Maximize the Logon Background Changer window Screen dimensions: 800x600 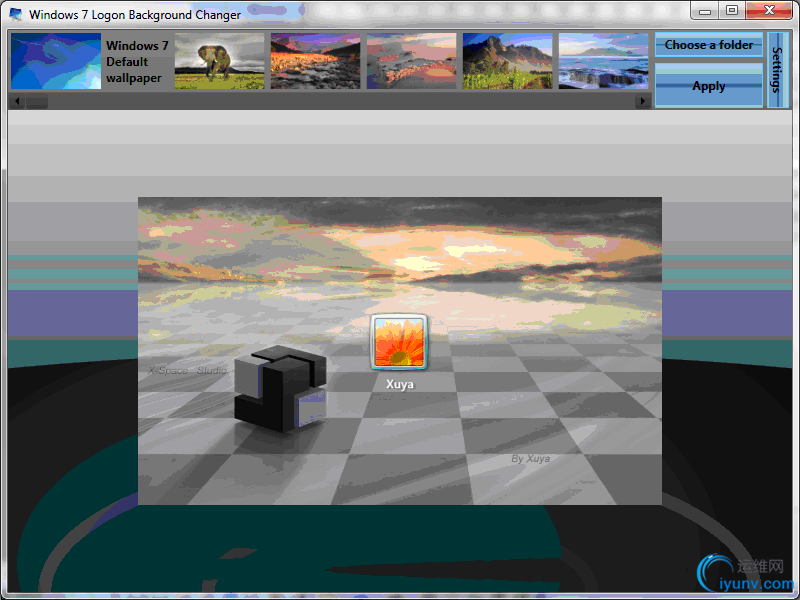[732, 11]
